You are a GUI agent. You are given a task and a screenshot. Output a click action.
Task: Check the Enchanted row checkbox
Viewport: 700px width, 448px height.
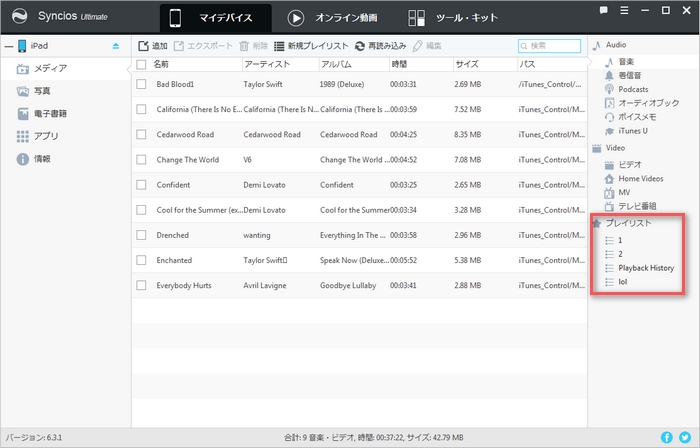point(141,260)
